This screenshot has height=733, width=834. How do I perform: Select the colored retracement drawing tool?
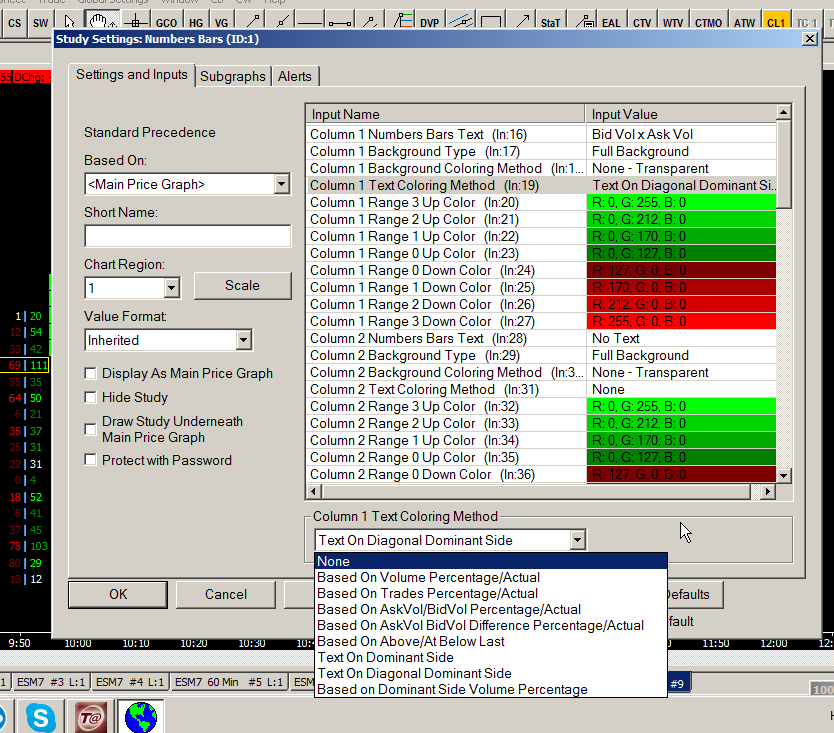coord(403,21)
